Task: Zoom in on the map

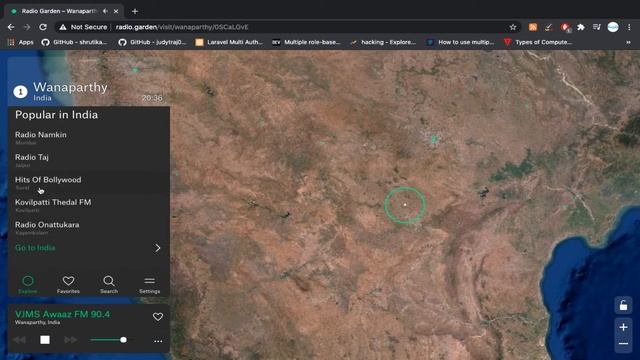Action: tap(623, 327)
